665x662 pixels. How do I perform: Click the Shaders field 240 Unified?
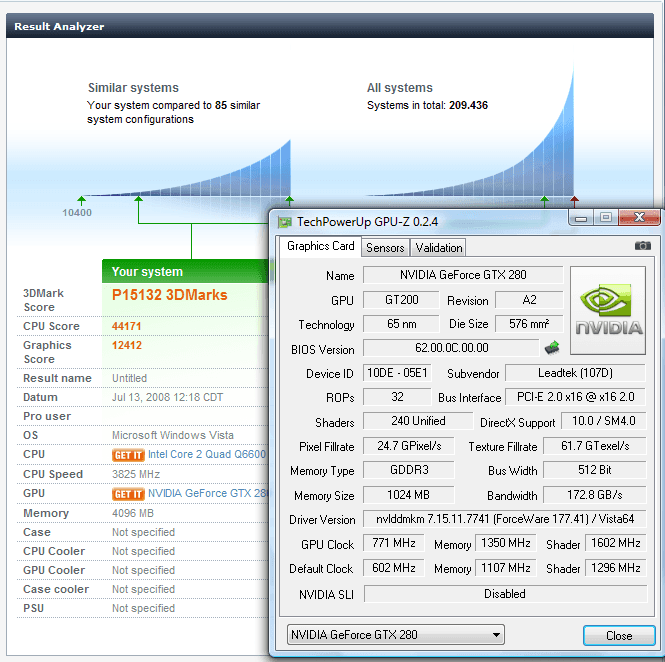418,421
